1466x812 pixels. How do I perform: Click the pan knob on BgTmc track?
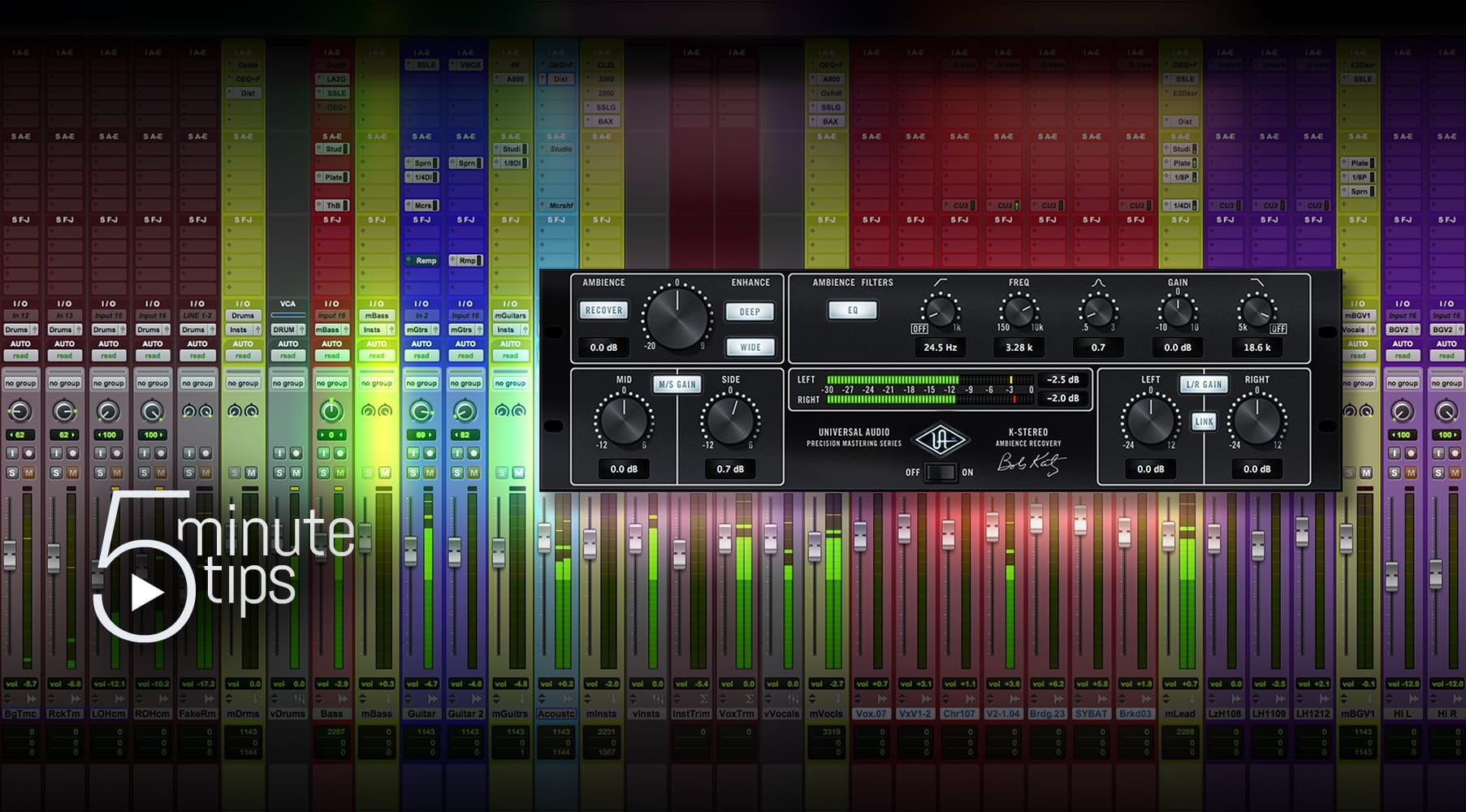(20, 412)
